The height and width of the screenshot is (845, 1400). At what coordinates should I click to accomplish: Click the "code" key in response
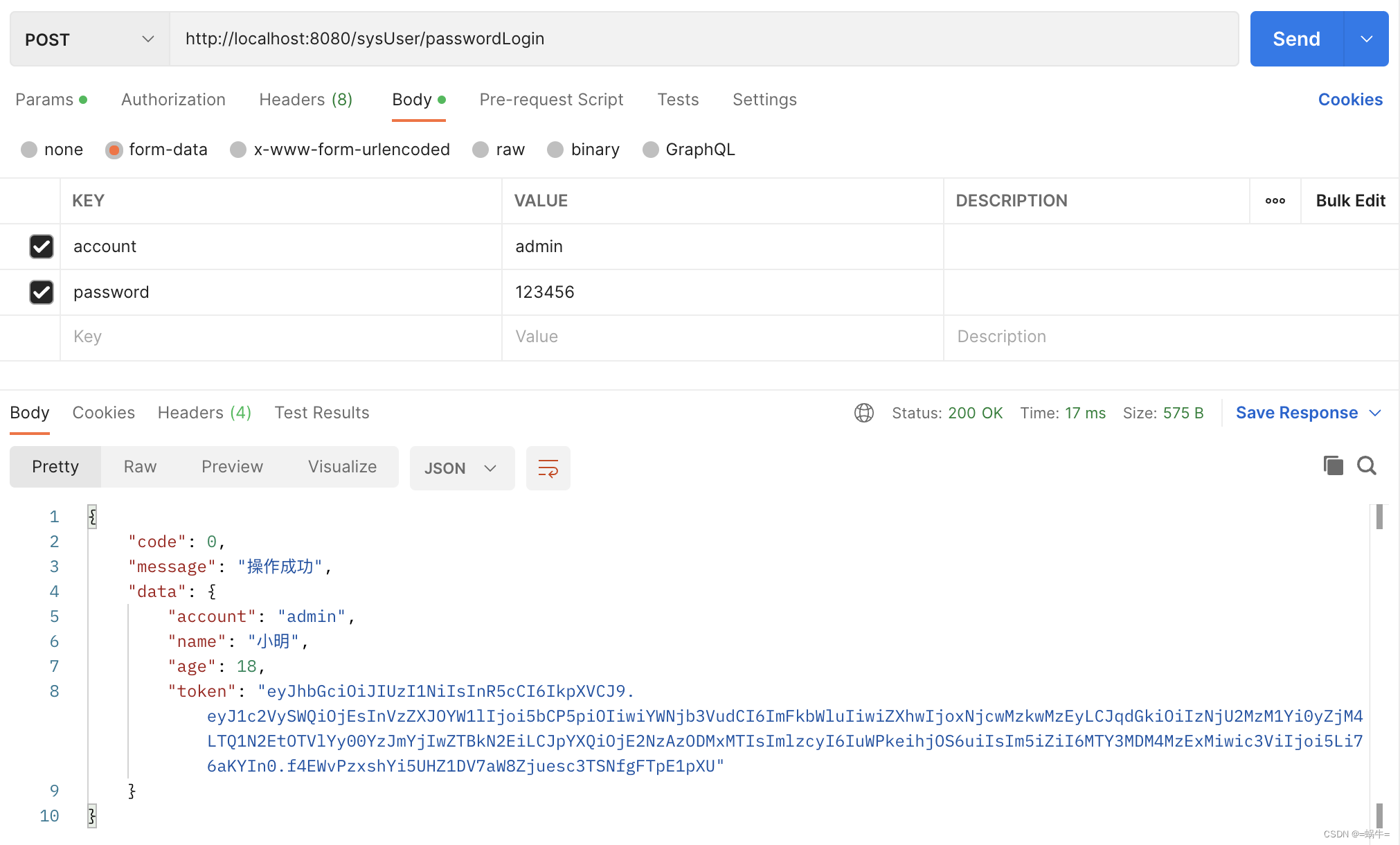click(157, 542)
